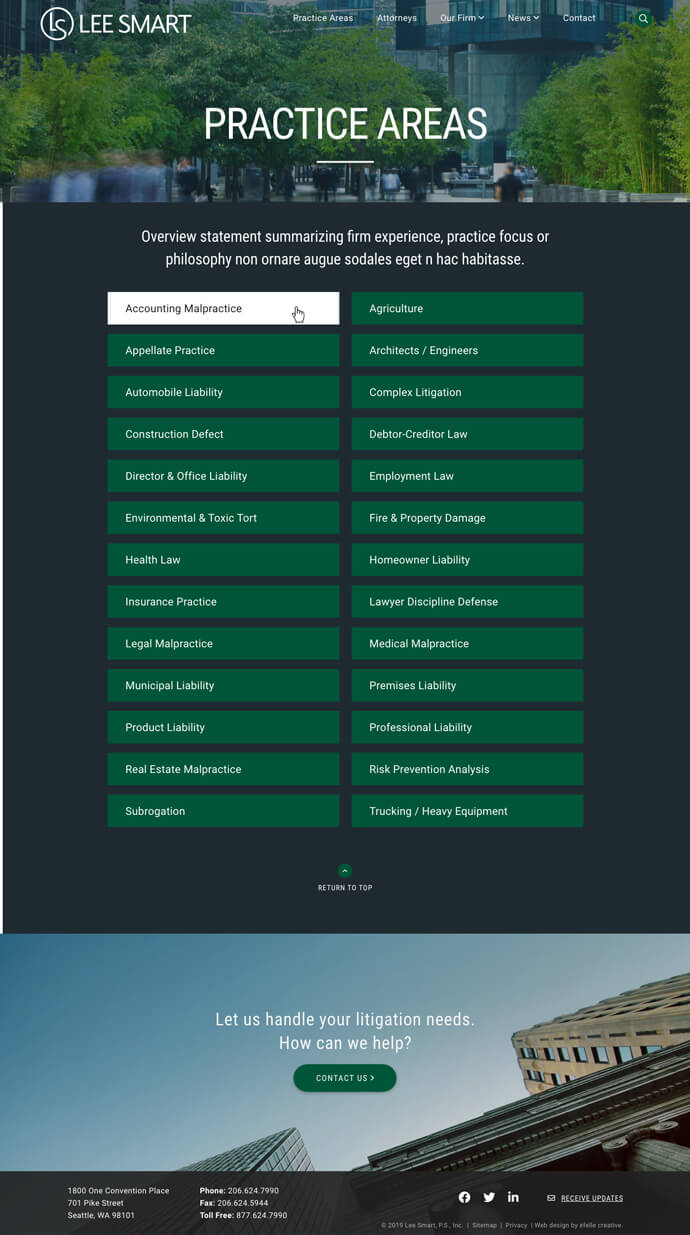Click the Receive Updates link
This screenshot has height=1235, width=690.
pyautogui.click(x=591, y=1198)
